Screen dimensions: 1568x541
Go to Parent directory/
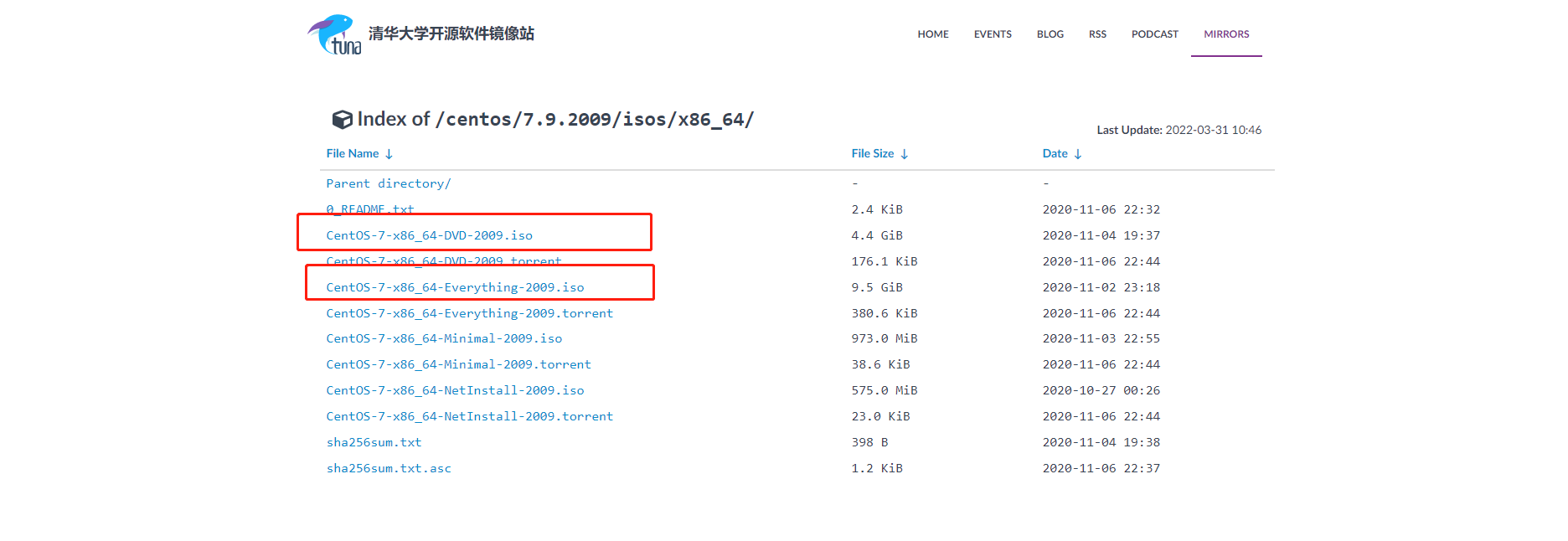389,183
